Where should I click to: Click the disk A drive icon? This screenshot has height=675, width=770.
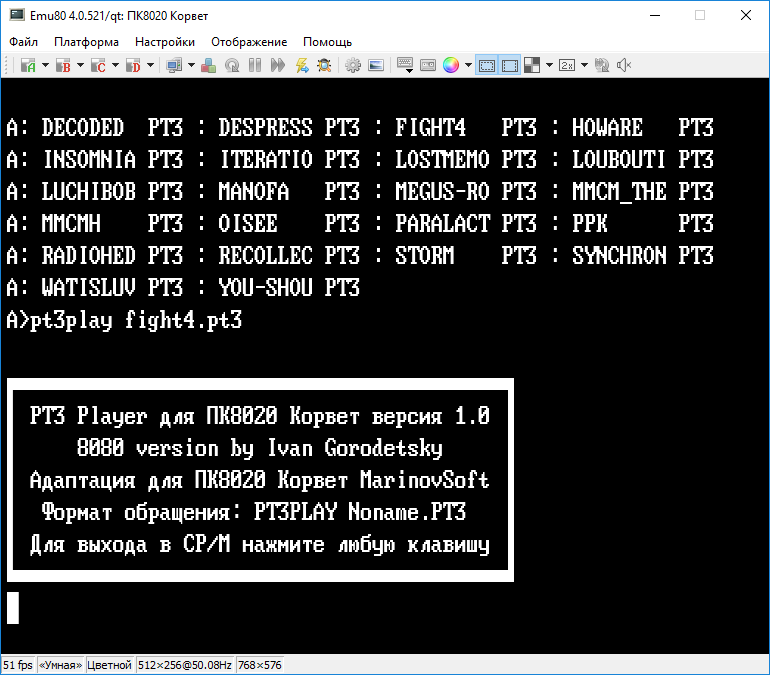[x=27, y=65]
